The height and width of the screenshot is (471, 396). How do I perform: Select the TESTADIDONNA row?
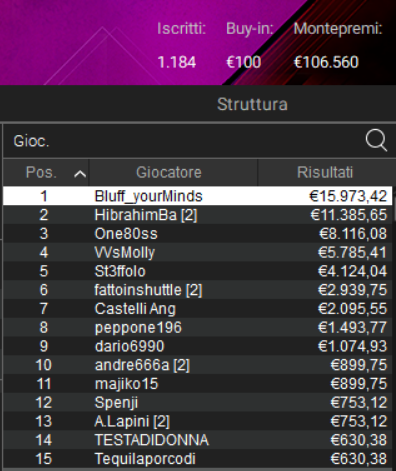[x=198, y=440]
